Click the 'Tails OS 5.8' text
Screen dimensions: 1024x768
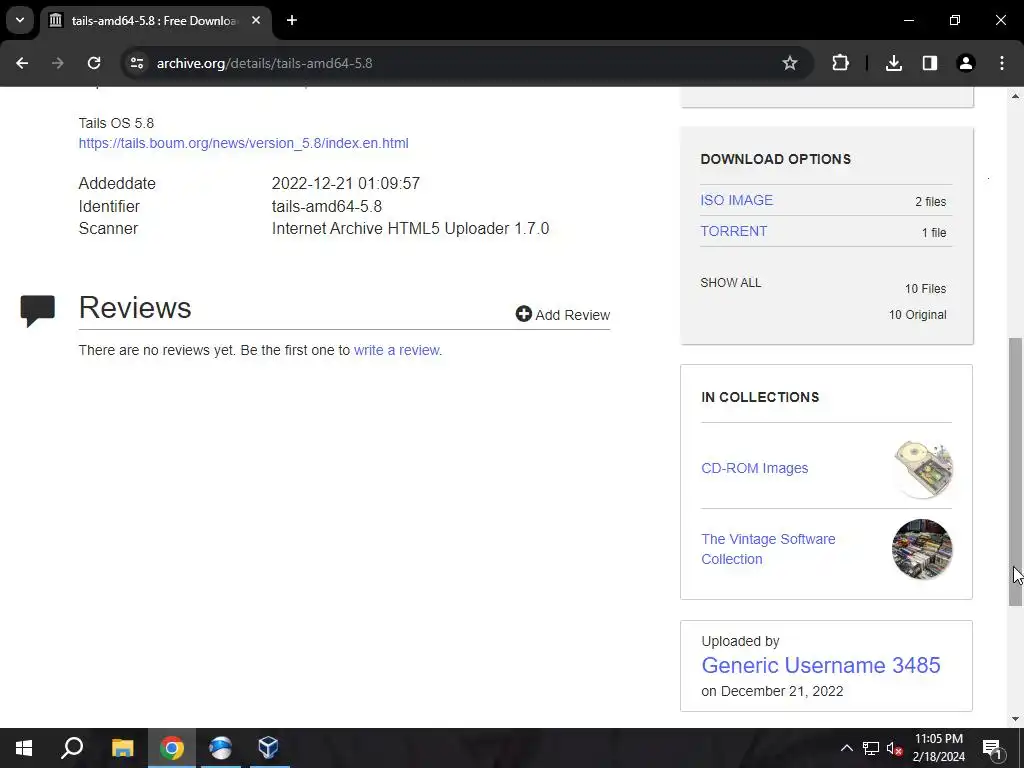pos(116,123)
